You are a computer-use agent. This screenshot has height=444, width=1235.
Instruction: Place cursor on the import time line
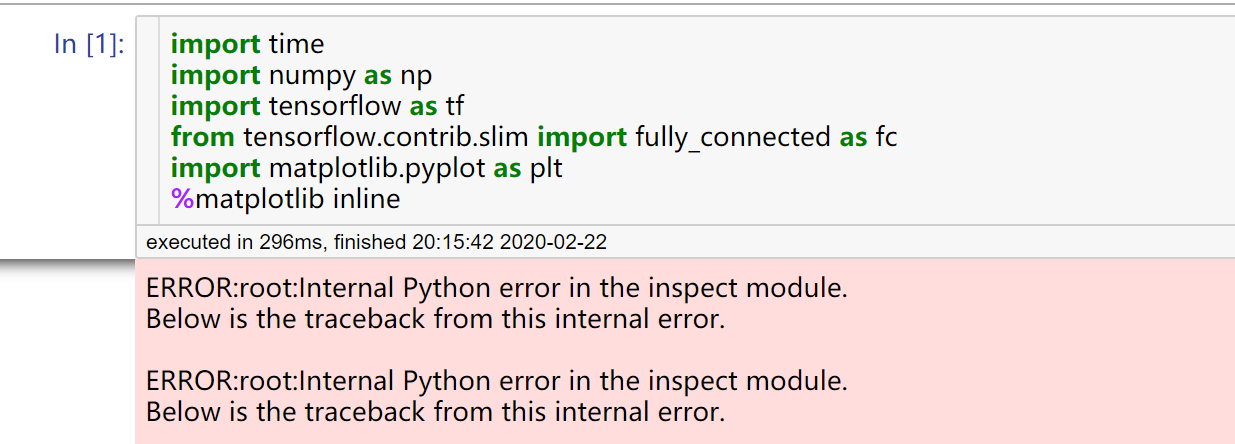(247, 44)
